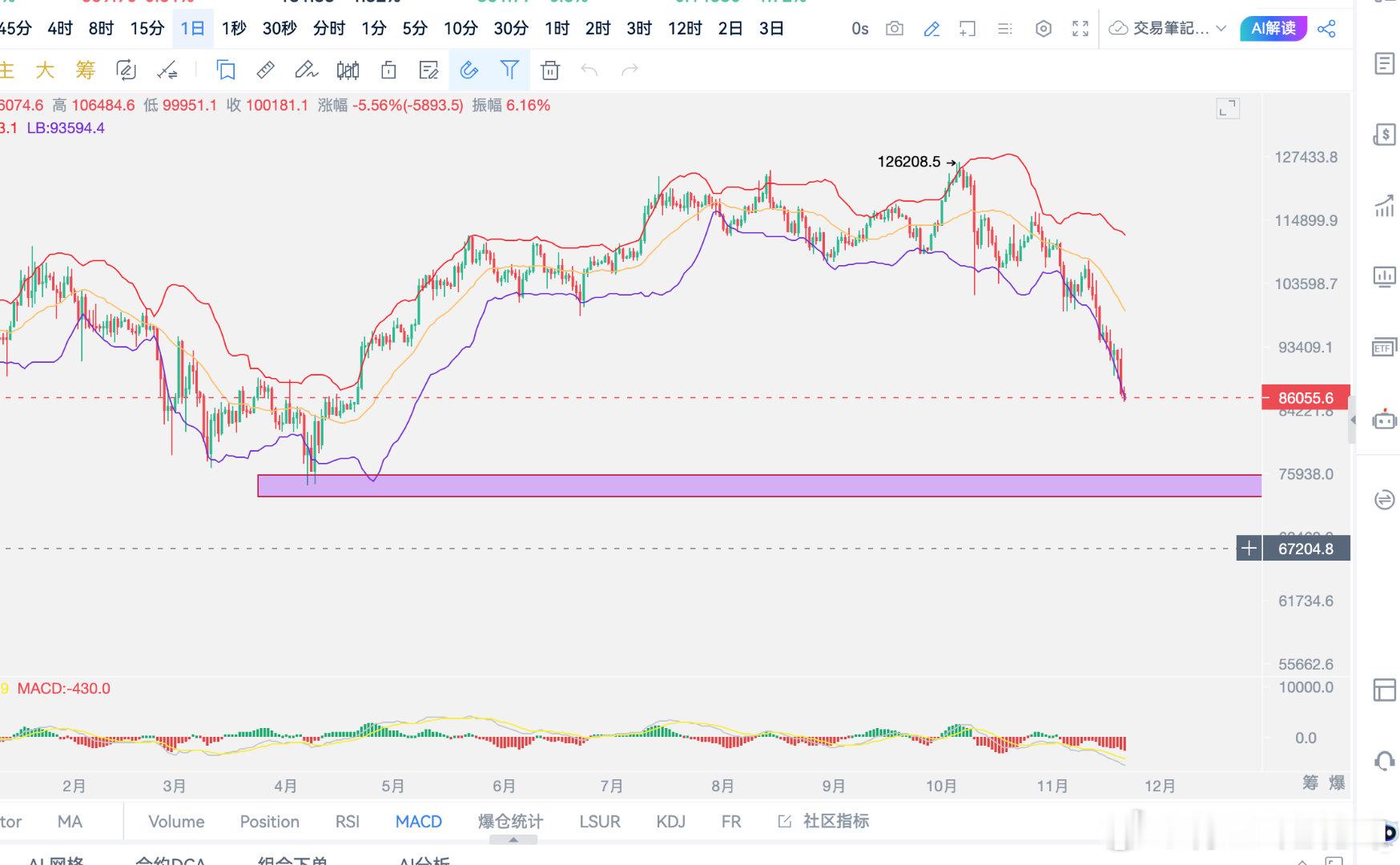The height and width of the screenshot is (865, 1400).
Task: Share the chart via share icon
Action: point(1326,29)
